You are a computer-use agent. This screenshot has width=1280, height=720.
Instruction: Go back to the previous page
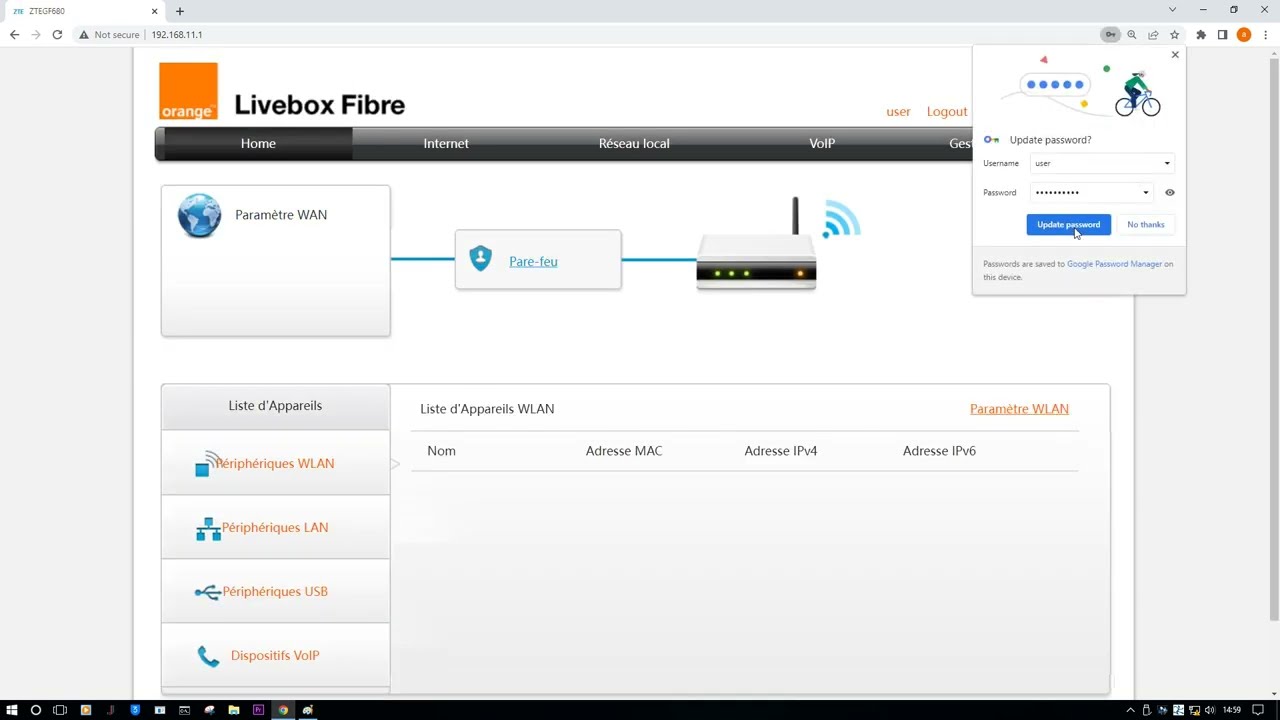click(x=14, y=35)
